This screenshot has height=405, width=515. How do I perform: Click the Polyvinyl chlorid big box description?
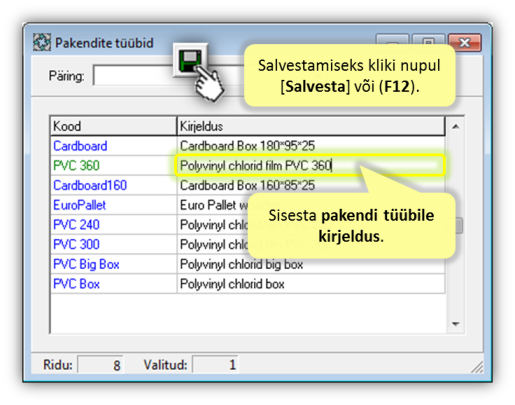pos(242,264)
